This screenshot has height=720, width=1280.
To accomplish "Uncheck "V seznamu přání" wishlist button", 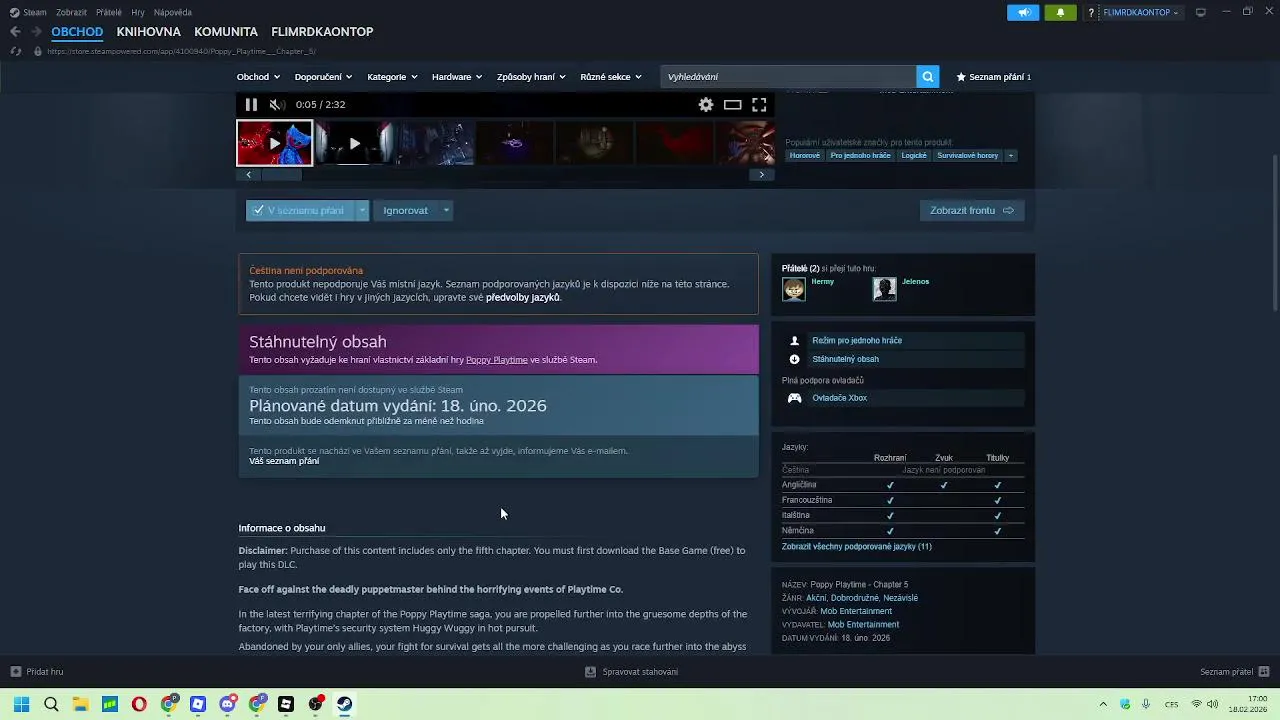I will pyautogui.click(x=299, y=211).
